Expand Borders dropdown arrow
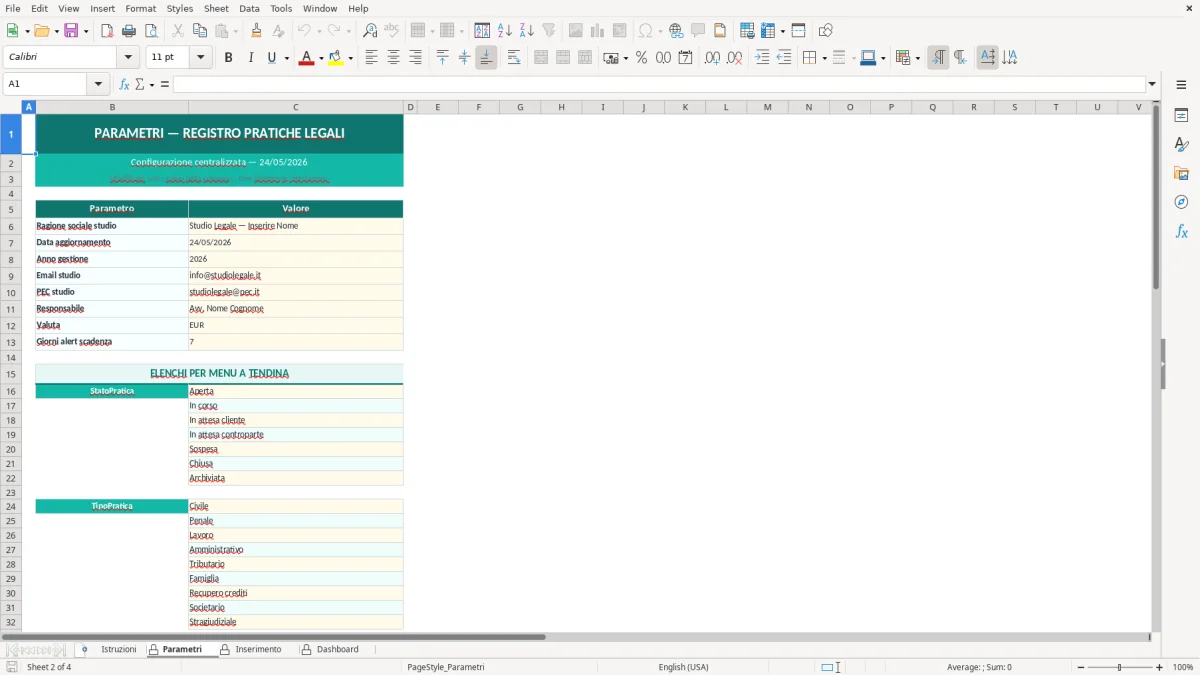 (823, 58)
